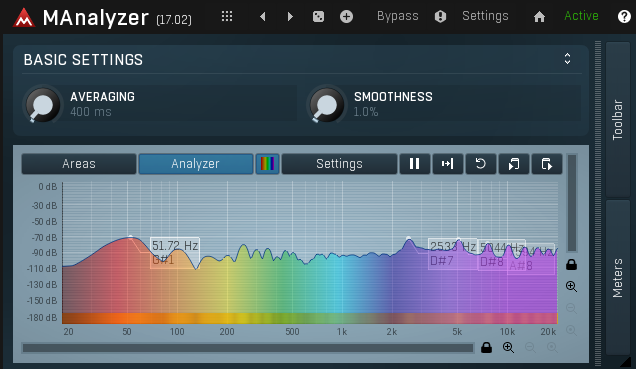Click the randomize dice icon
This screenshot has height=369, width=636.
click(x=318, y=17)
